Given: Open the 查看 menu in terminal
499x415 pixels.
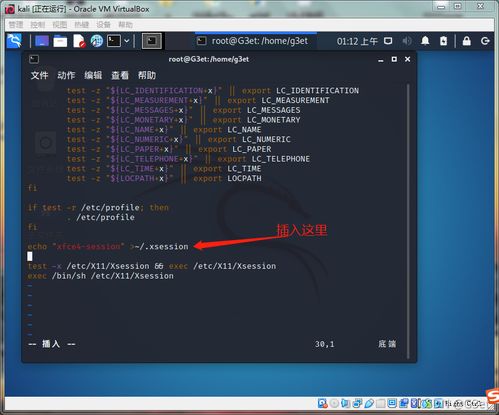Looking at the screenshot, I should (120, 75).
